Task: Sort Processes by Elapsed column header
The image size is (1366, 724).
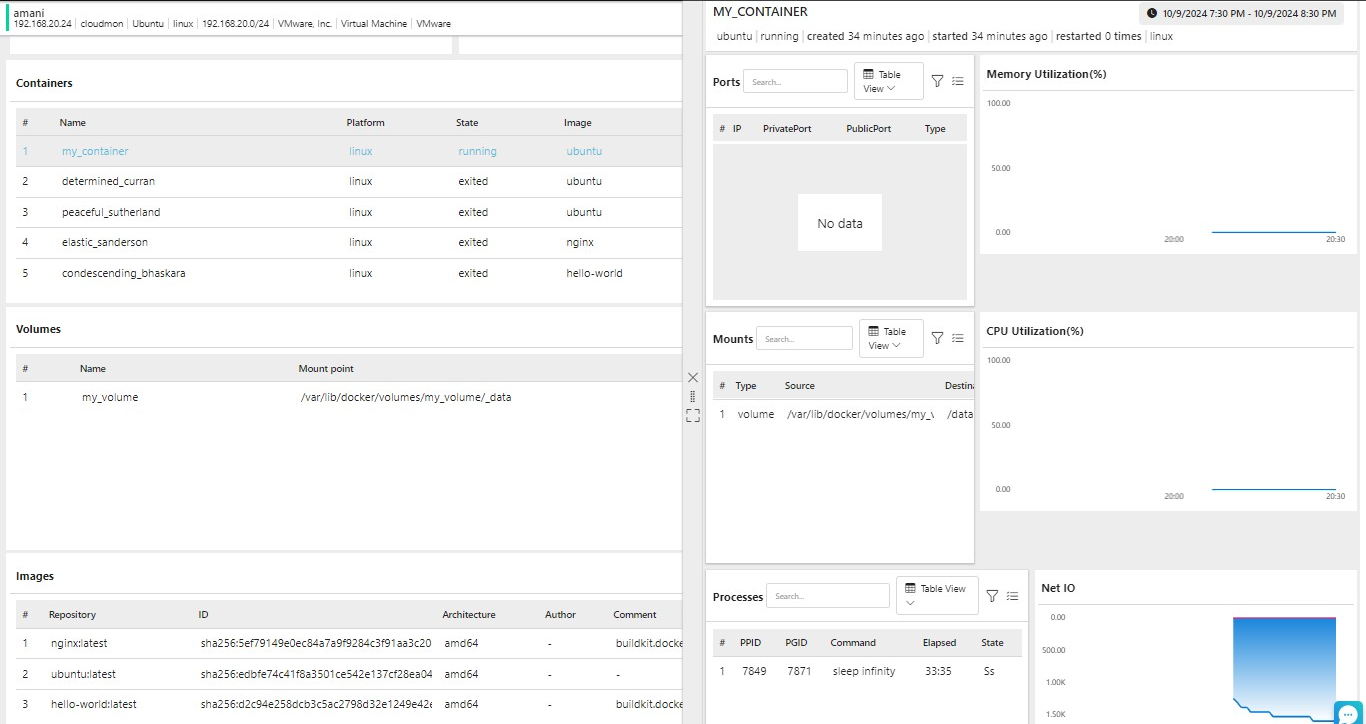Action: [x=939, y=643]
